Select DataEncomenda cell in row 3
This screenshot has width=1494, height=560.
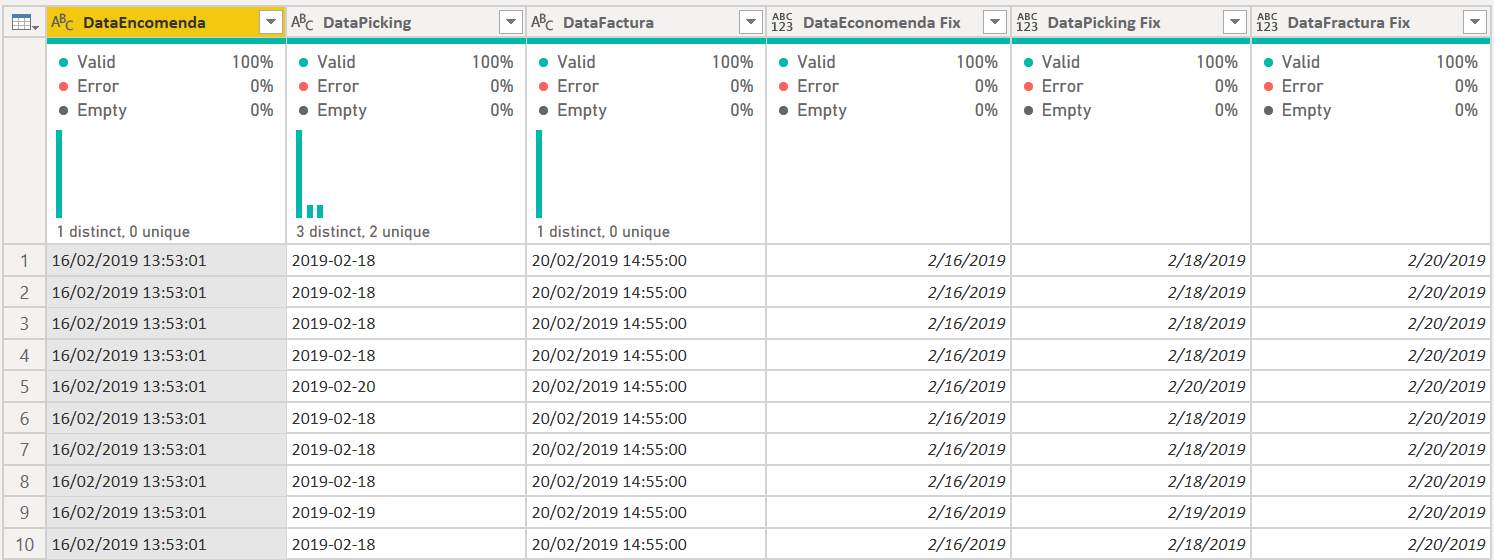(x=166, y=324)
